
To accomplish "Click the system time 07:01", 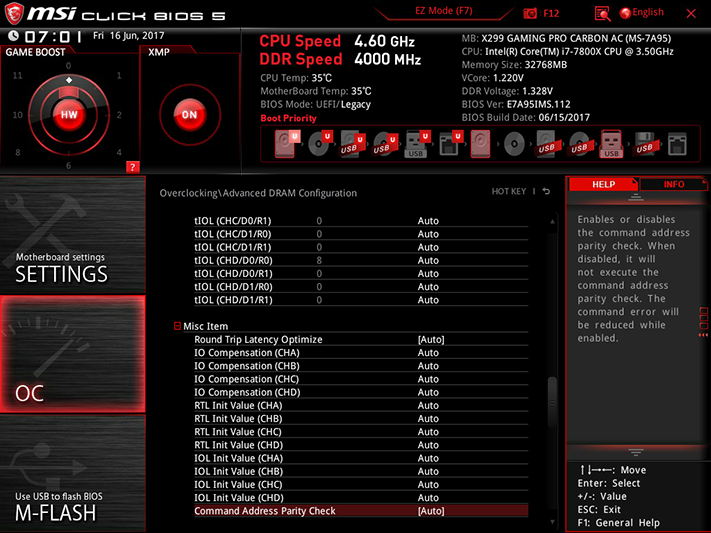I will pyautogui.click(x=54, y=36).
